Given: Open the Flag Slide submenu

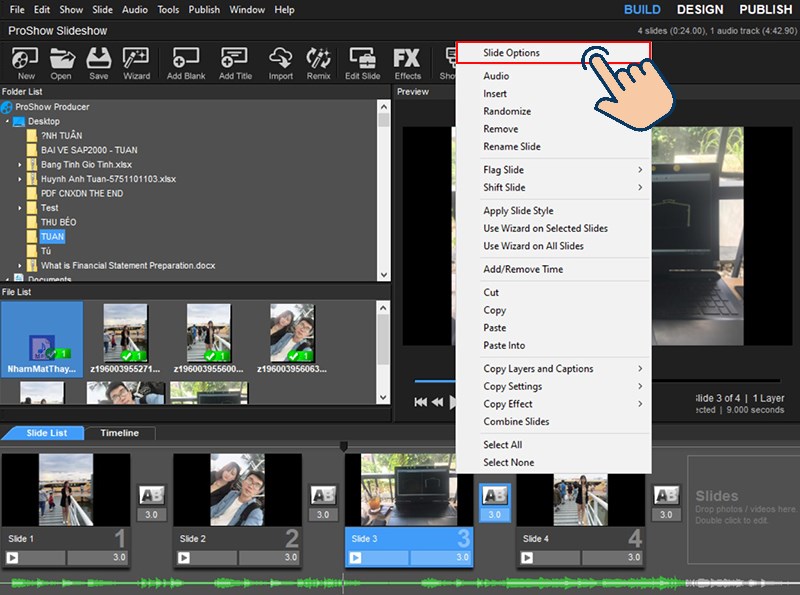Looking at the screenshot, I should pyautogui.click(x=553, y=169).
